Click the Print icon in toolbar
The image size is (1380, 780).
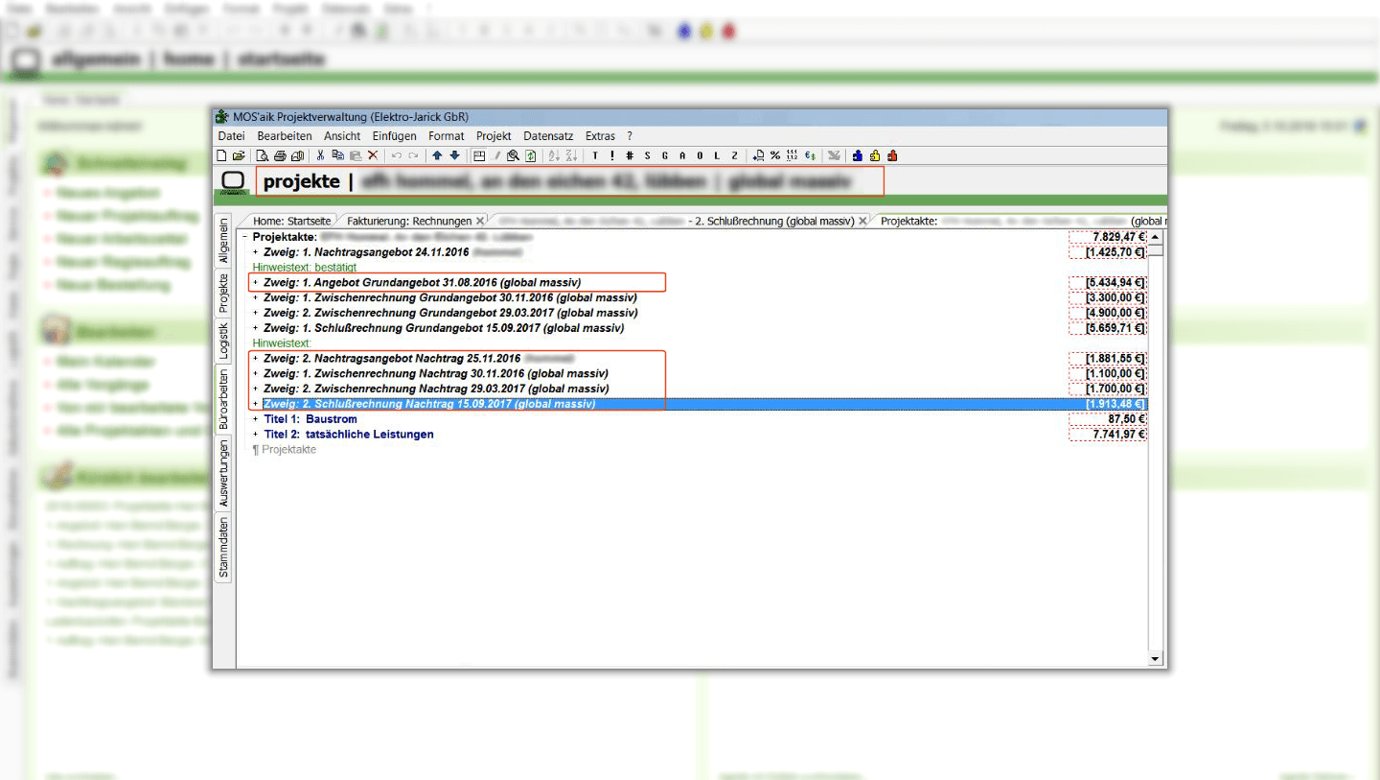pos(280,156)
